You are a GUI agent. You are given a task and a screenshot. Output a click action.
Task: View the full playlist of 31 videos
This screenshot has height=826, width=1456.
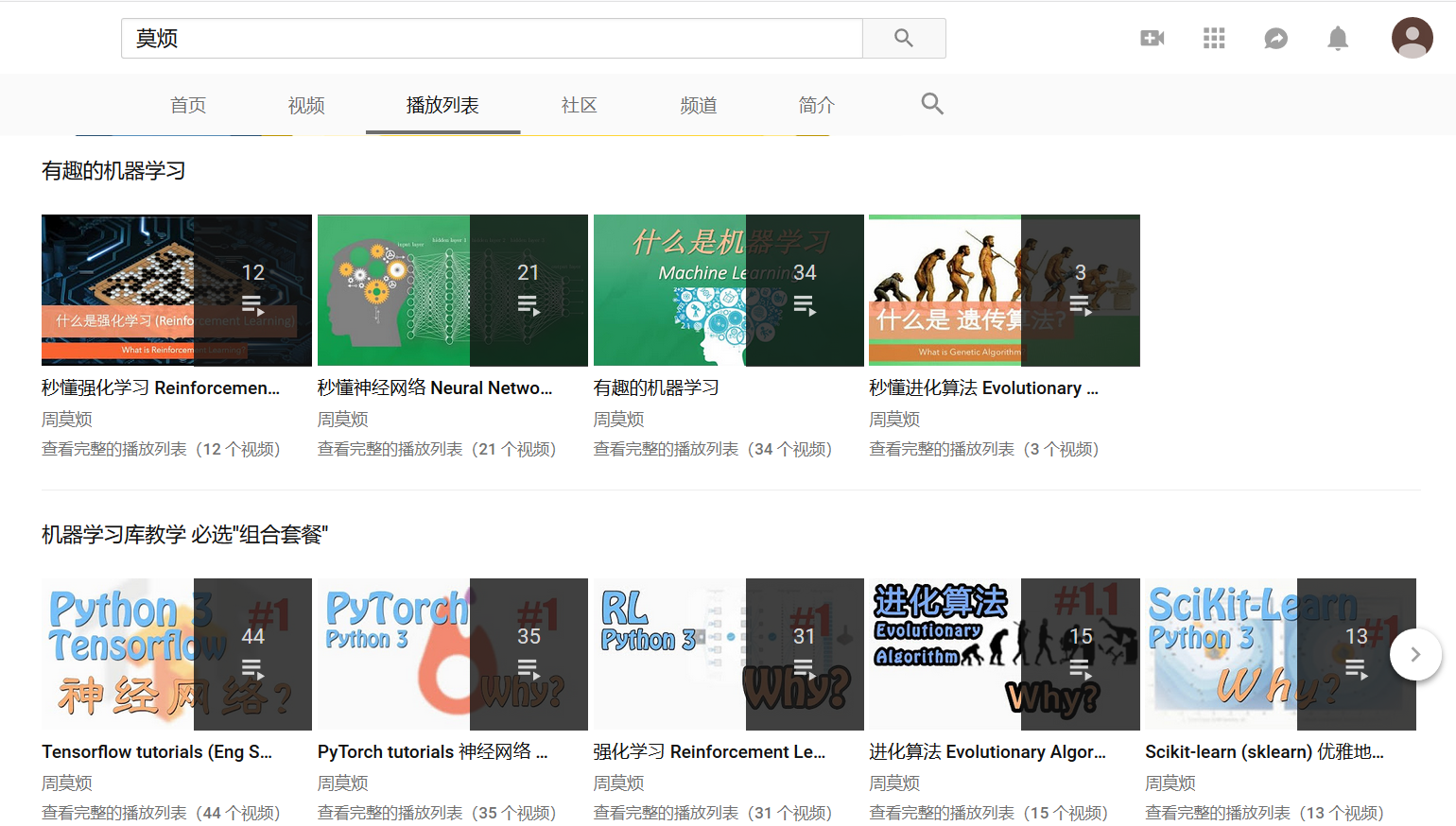pos(713,813)
